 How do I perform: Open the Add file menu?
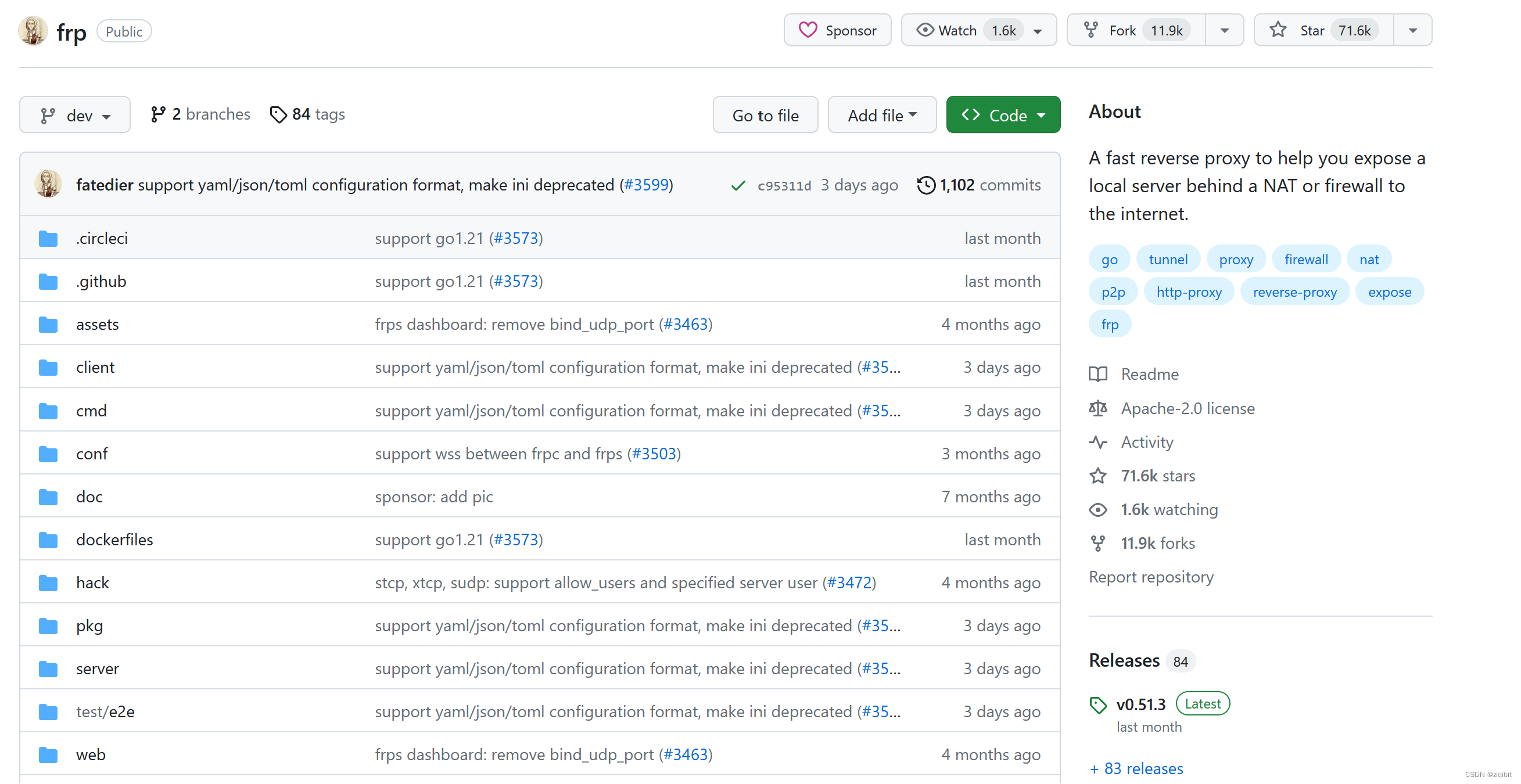881,115
